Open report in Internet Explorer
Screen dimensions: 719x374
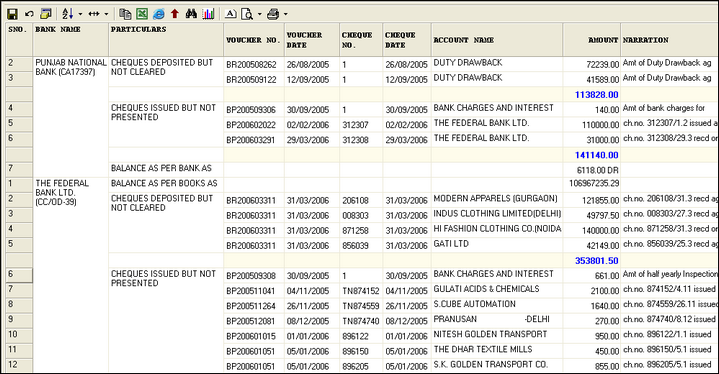[159, 14]
